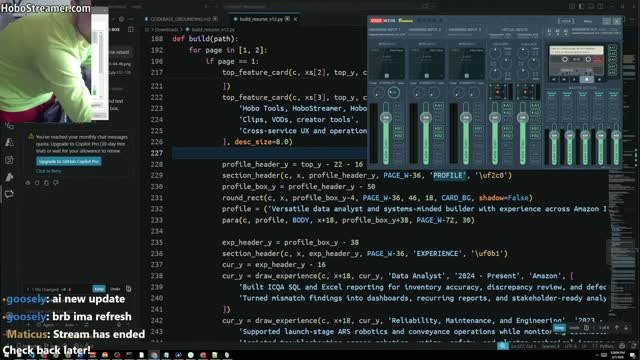The height and width of the screenshot is (360, 640).
Task: Click the stop button on the Voicemeeter cassette recorder
Action: (587, 79)
